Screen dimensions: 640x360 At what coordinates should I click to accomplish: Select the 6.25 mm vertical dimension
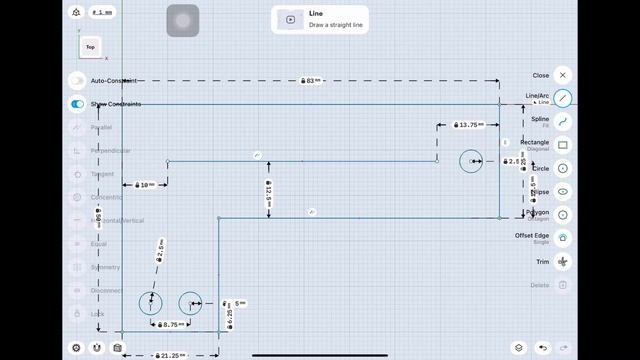point(229,316)
